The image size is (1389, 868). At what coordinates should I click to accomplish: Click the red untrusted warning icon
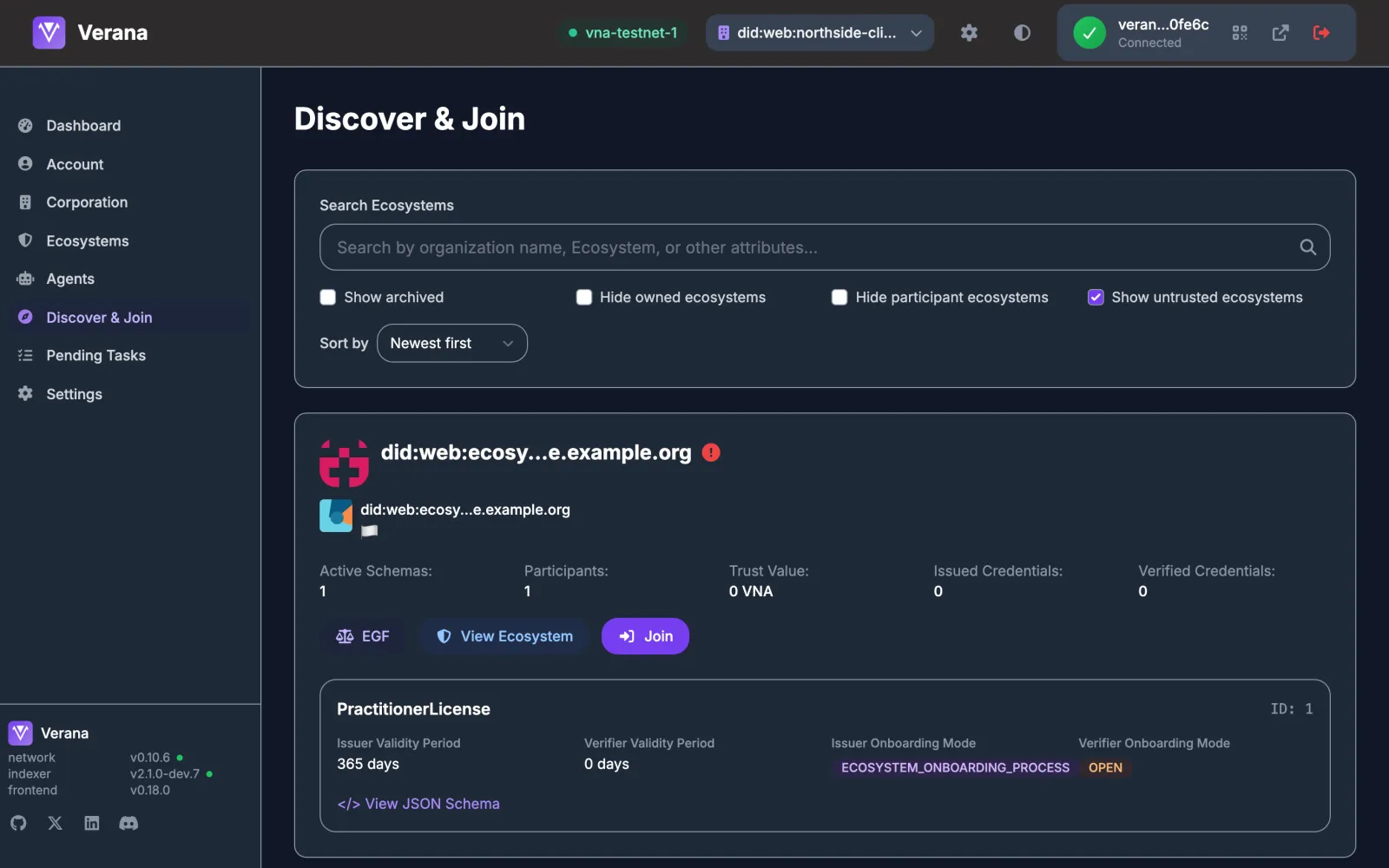click(x=711, y=452)
